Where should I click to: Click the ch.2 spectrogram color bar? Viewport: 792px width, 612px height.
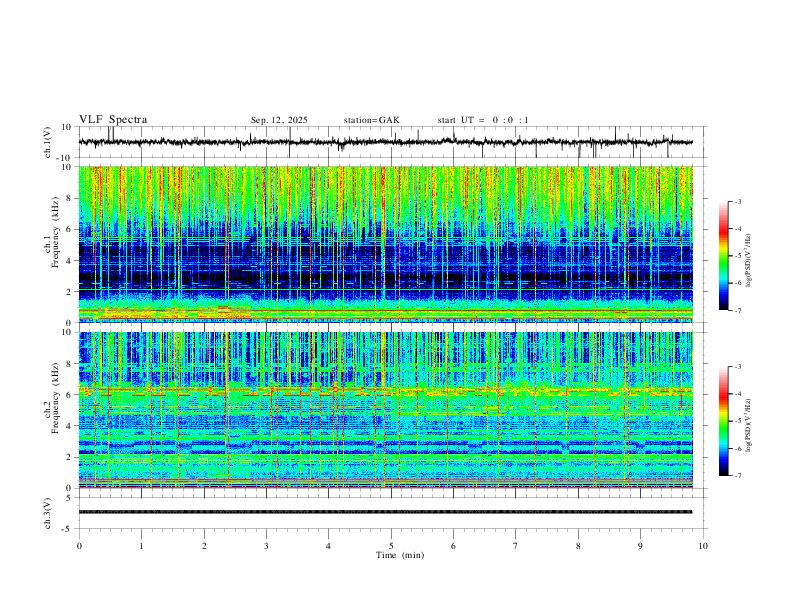pyautogui.click(x=723, y=421)
